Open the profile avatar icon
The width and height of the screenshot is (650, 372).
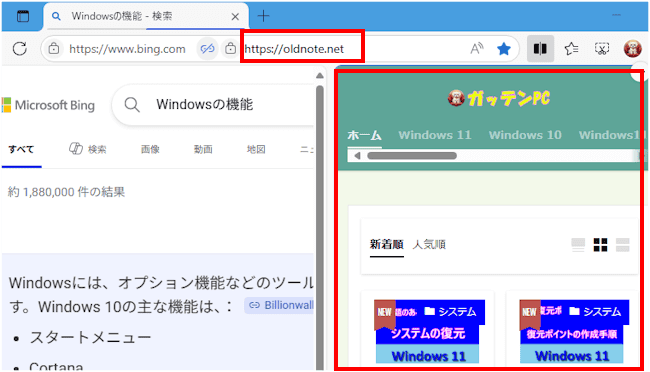coord(633,49)
